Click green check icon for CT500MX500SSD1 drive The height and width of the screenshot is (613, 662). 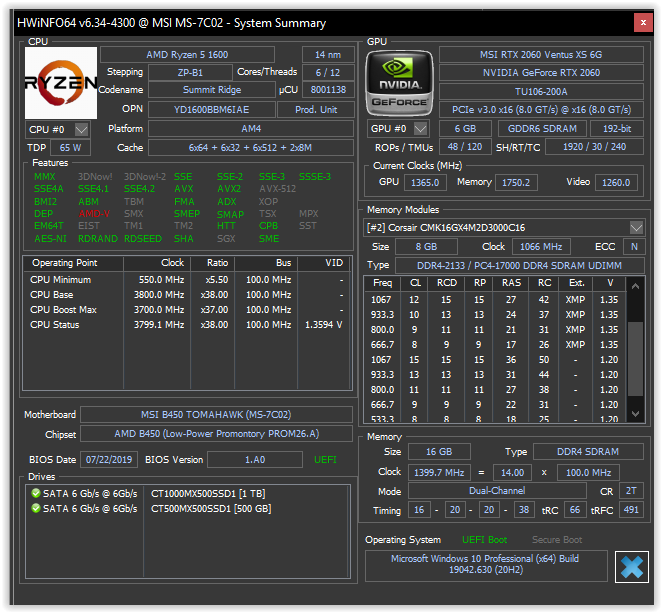[x=35, y=508]
